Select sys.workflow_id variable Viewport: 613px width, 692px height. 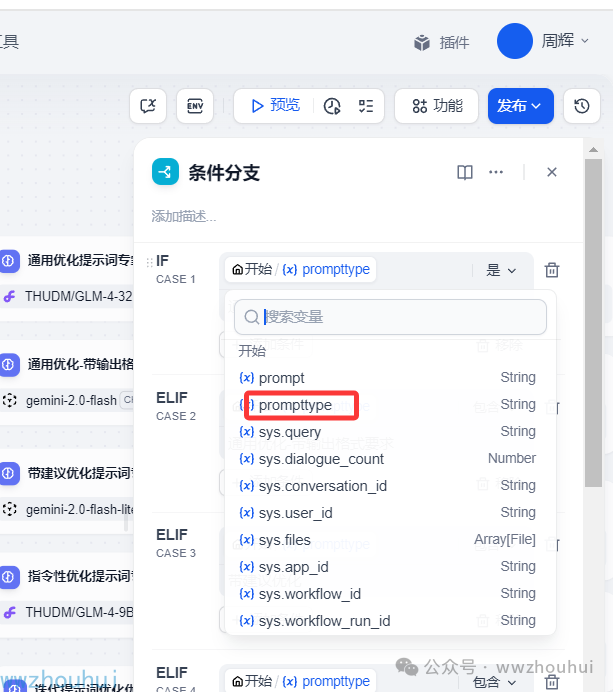(x=387, y=594)
